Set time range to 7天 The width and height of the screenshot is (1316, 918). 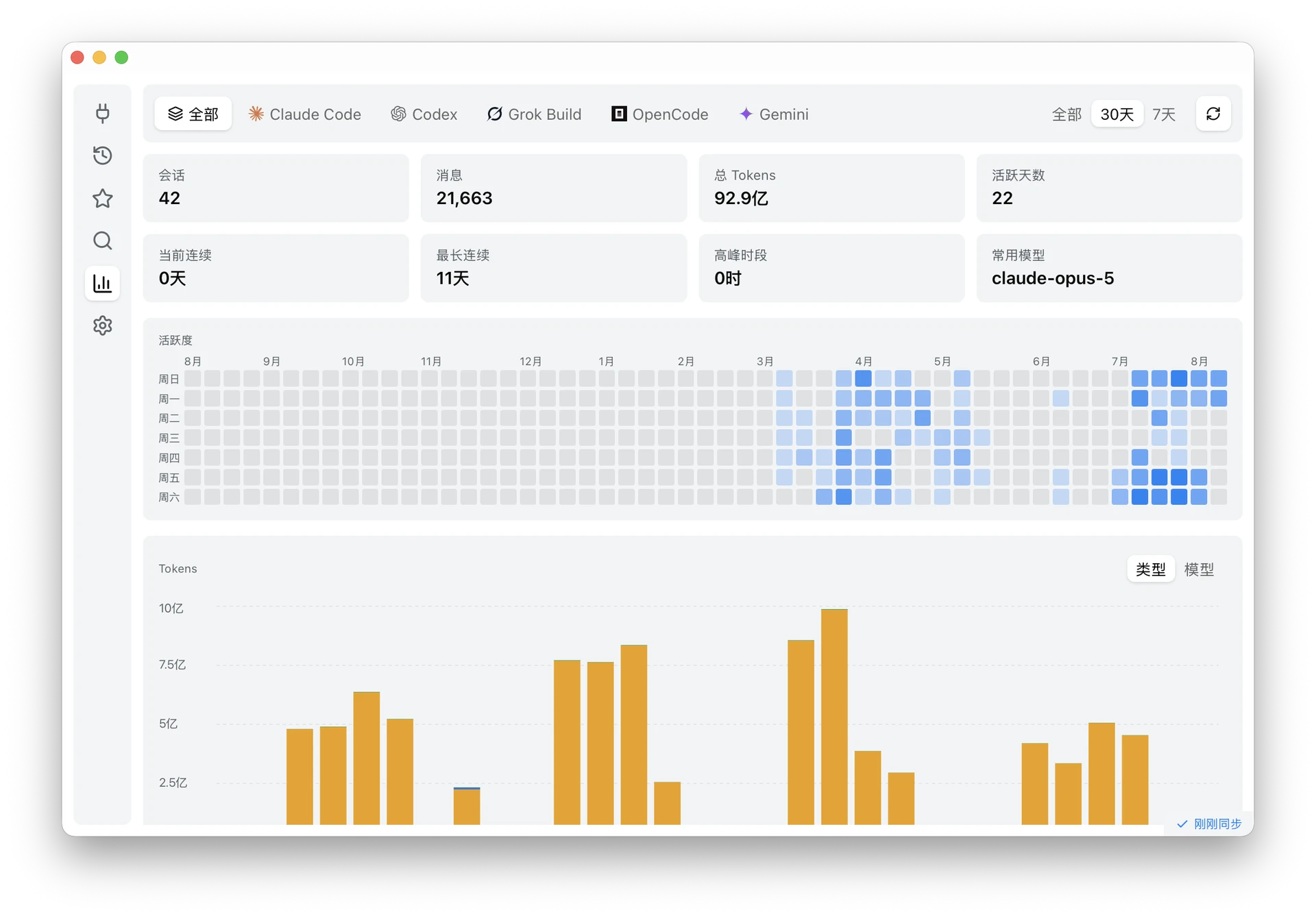(1164, 114)
